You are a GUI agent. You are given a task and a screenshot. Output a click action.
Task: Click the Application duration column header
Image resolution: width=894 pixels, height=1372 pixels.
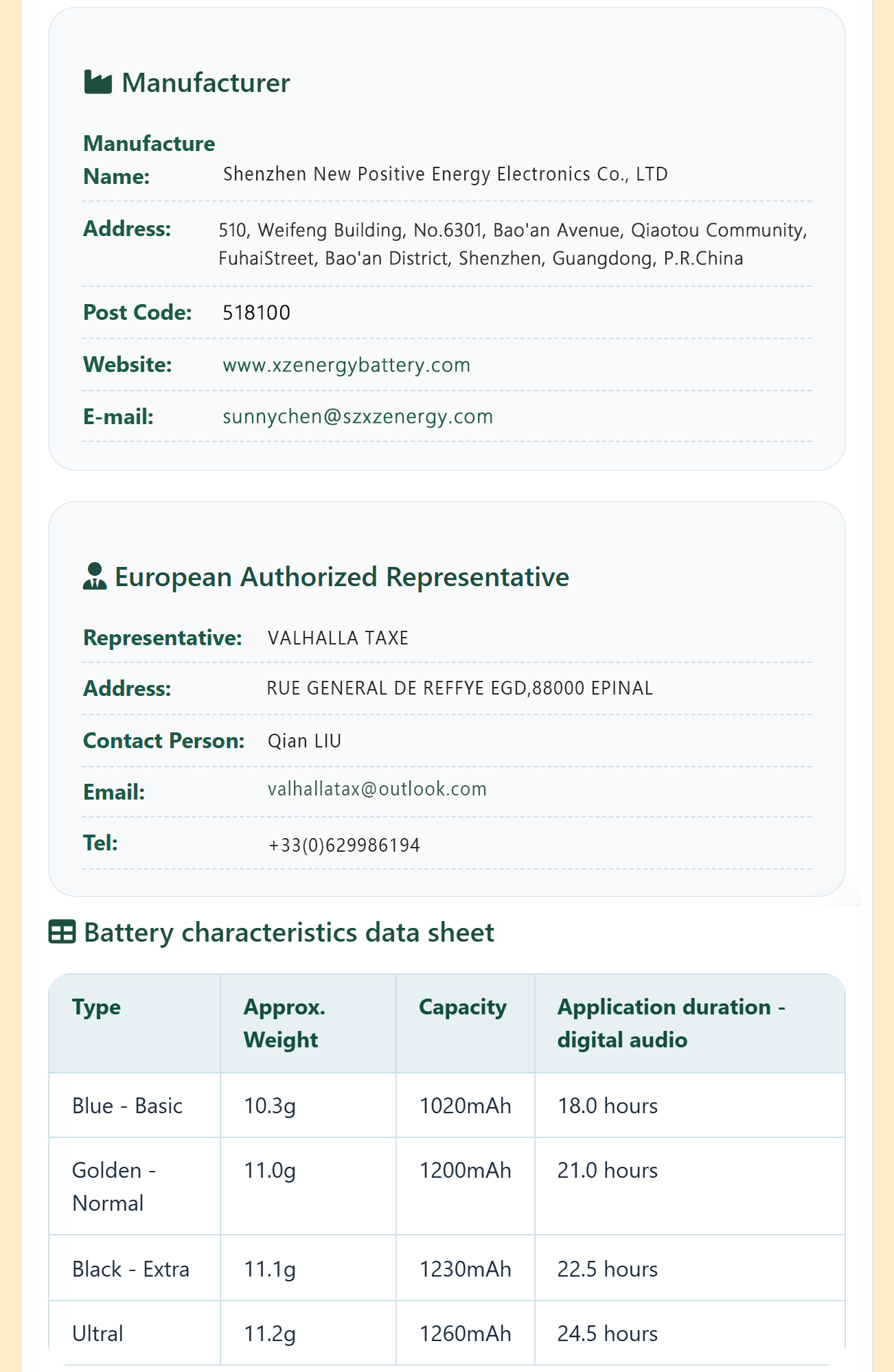(x=690, y=1023)
